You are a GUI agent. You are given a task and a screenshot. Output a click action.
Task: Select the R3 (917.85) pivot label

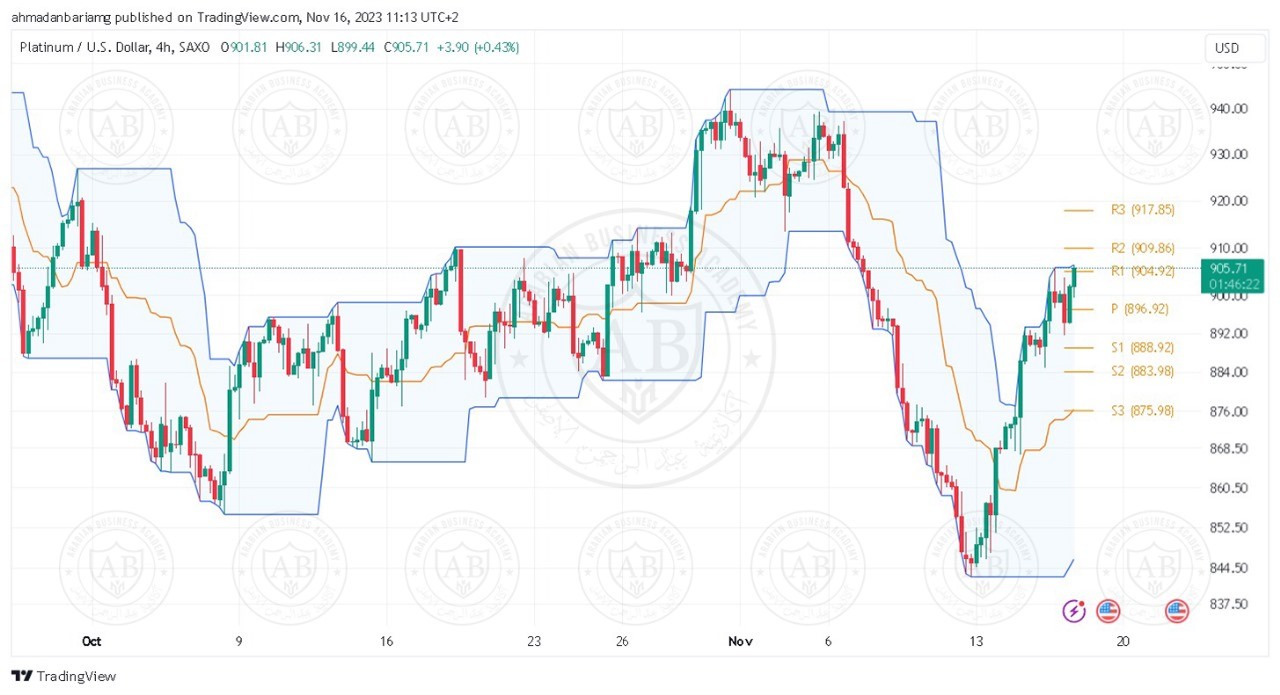(1142, 210)
